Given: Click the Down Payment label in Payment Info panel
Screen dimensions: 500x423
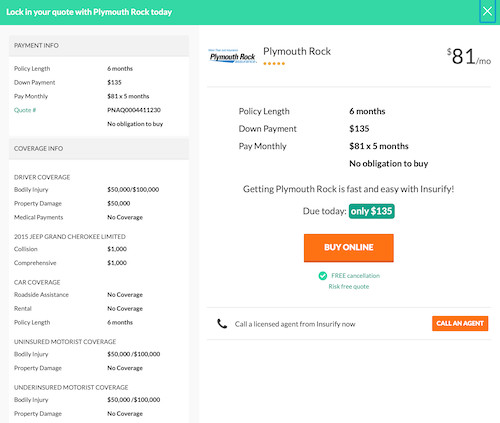Looking at the screenshot, I should tap(34, 82).
